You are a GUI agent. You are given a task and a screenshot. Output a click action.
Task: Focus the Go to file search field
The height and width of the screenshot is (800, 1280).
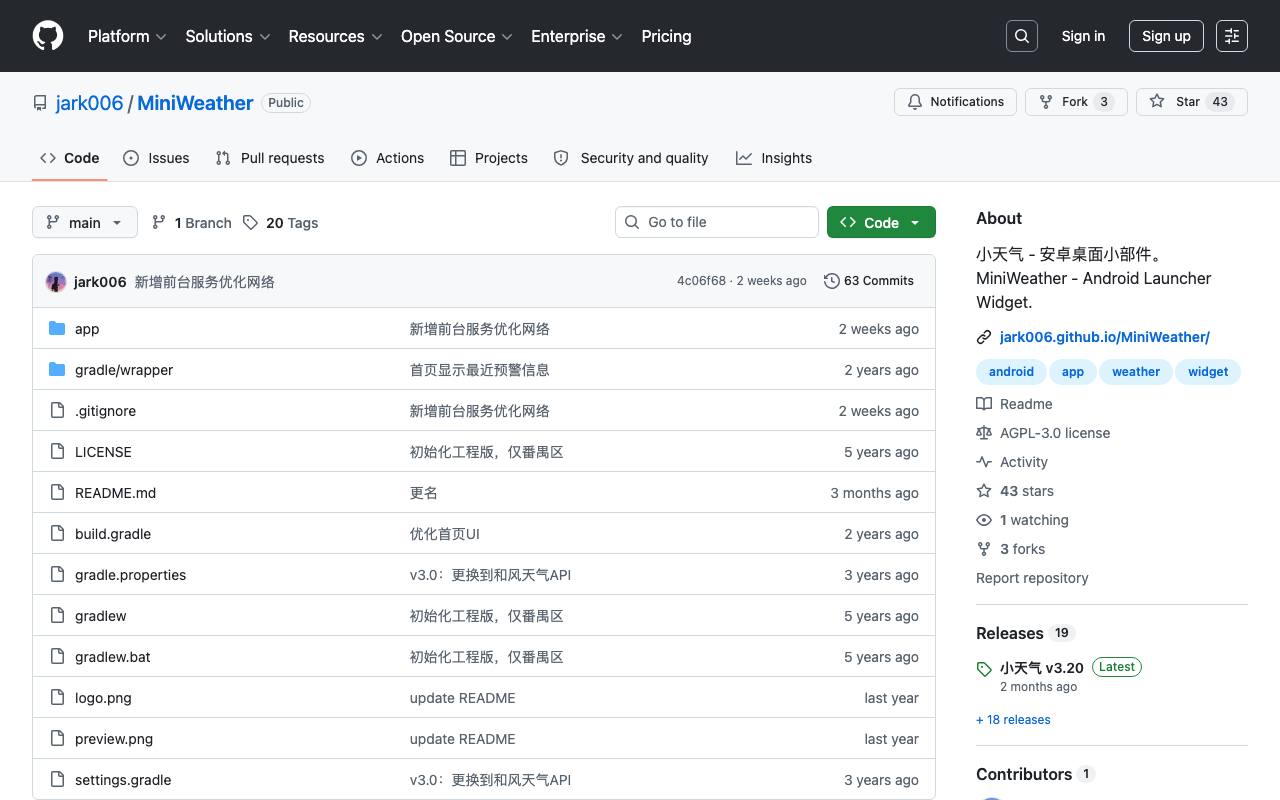(717, 222)
